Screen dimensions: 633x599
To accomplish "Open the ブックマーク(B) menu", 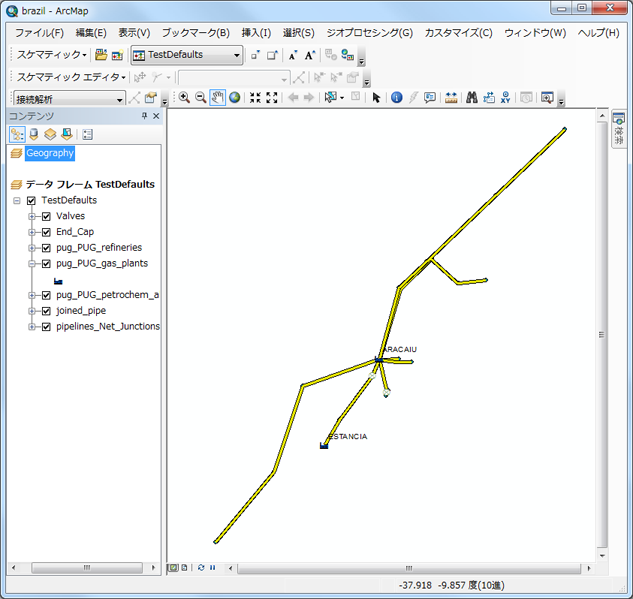I will 195,33.
